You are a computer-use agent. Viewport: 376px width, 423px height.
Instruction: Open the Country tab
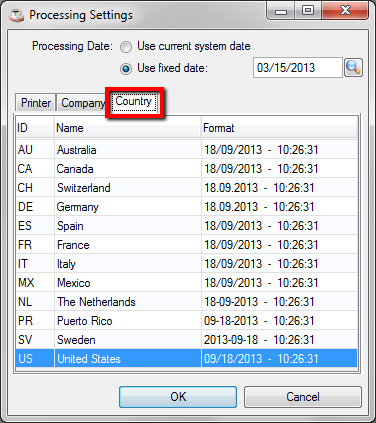134,101
